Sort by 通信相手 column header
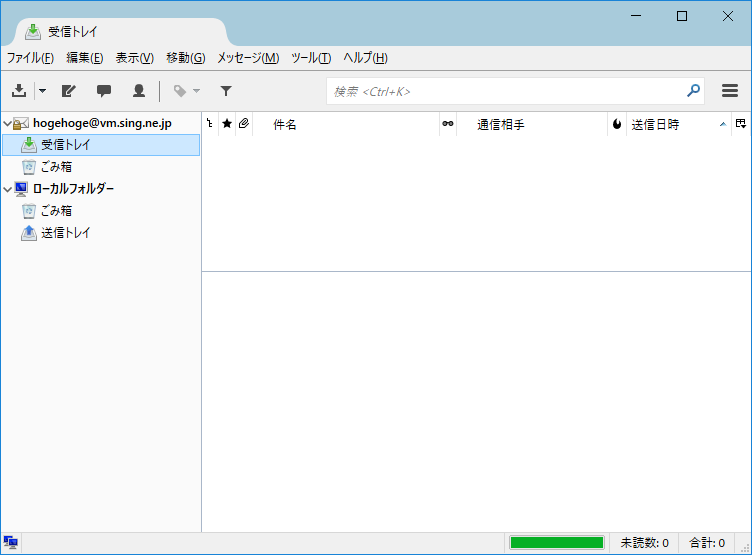 (532, 124)
